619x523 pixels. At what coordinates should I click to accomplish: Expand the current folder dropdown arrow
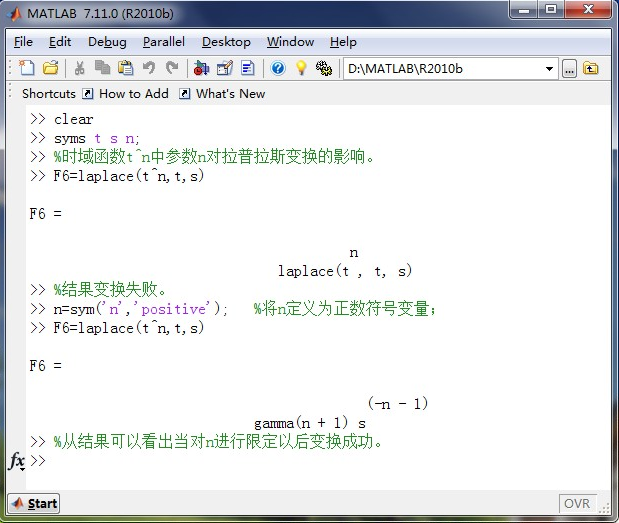click(549, 69)
